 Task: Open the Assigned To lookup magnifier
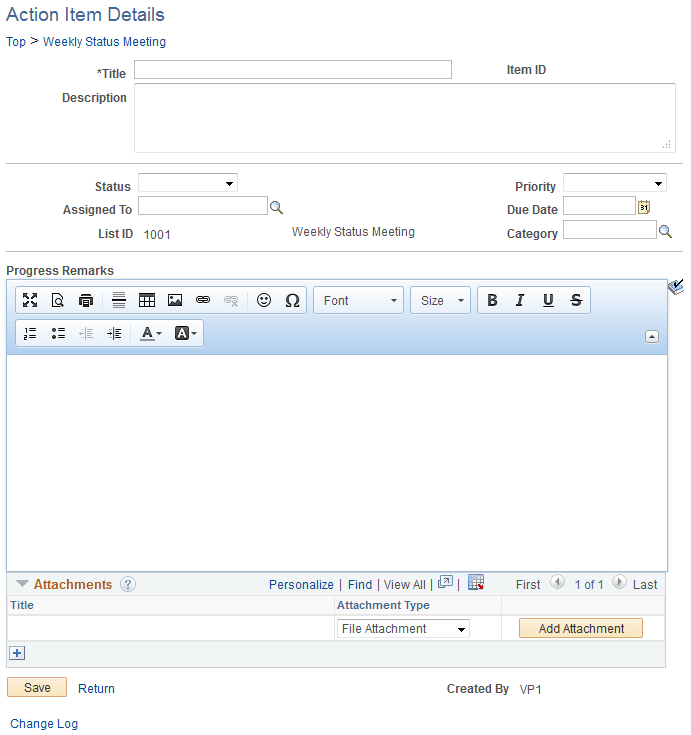(276, 207)
